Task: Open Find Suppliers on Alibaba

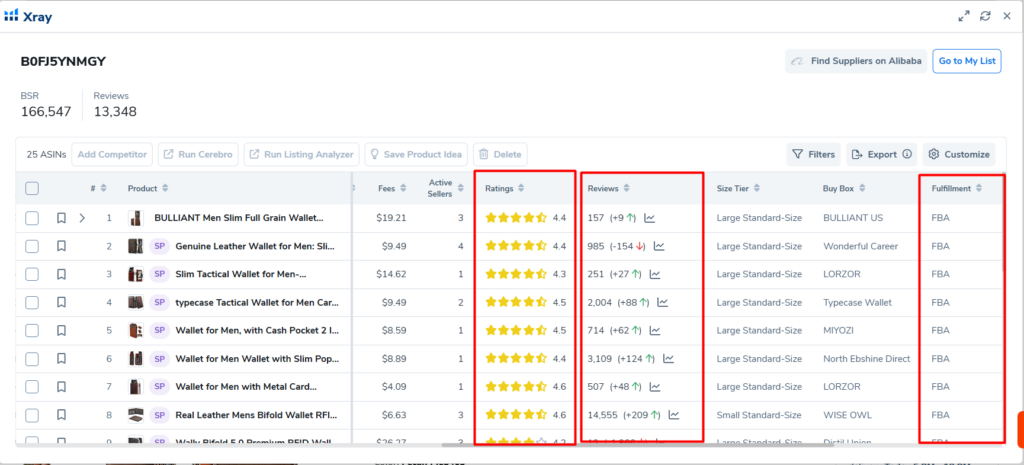Action: click(856, 61)
